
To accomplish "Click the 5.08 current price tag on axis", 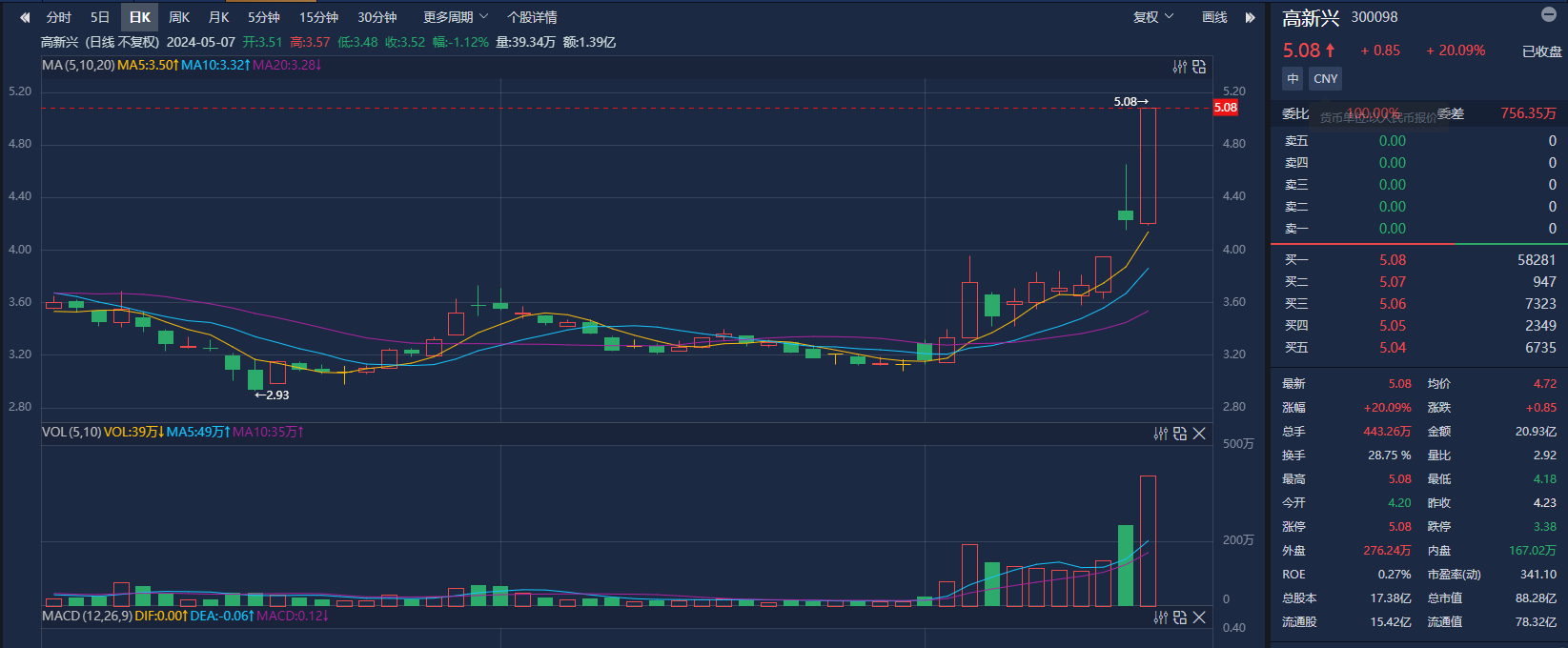I will 1226,108.
